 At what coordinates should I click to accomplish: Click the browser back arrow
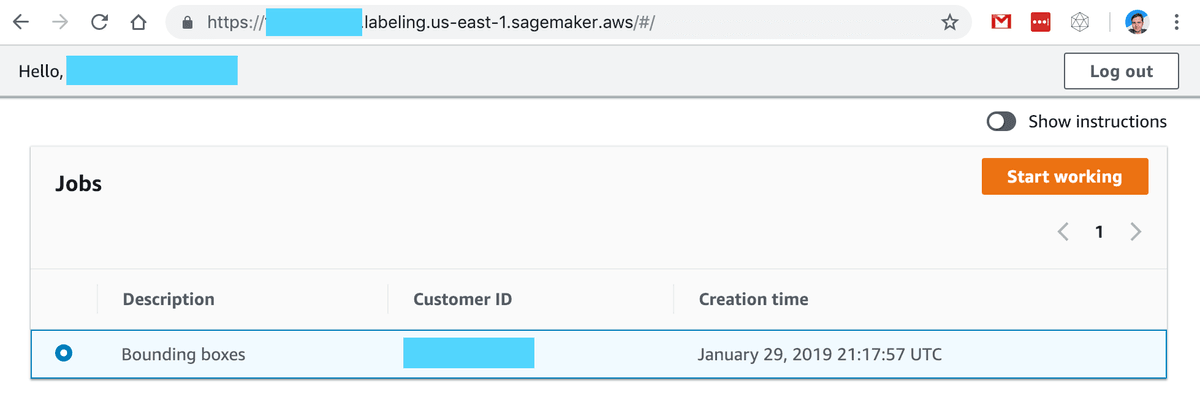[22, 22]
